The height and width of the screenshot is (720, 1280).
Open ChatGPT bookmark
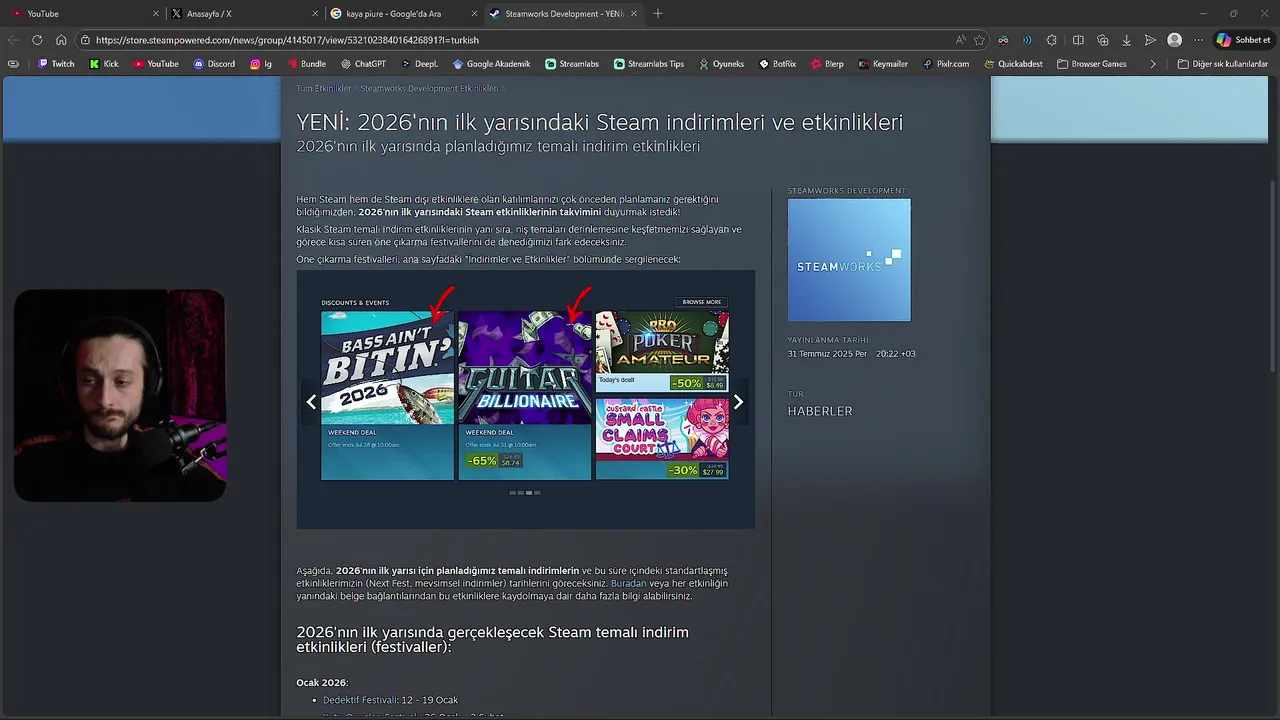point(363,64)
